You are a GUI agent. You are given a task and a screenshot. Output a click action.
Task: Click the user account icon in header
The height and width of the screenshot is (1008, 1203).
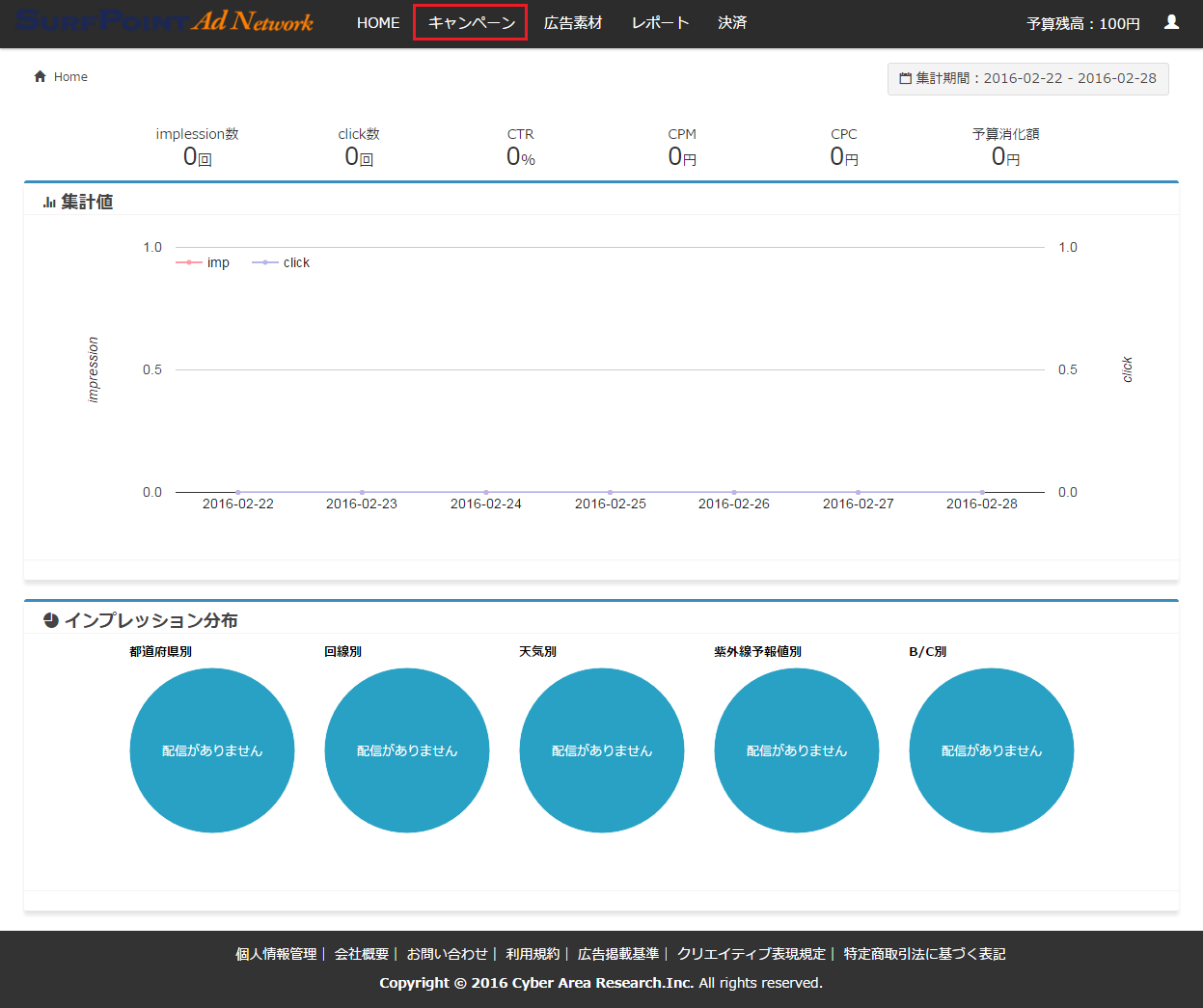tap(1171, 22)
